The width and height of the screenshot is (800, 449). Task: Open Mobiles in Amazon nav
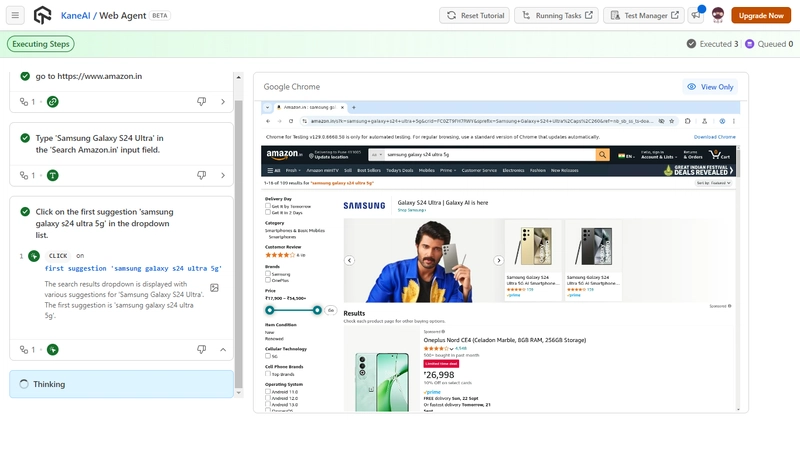(427, 170)
